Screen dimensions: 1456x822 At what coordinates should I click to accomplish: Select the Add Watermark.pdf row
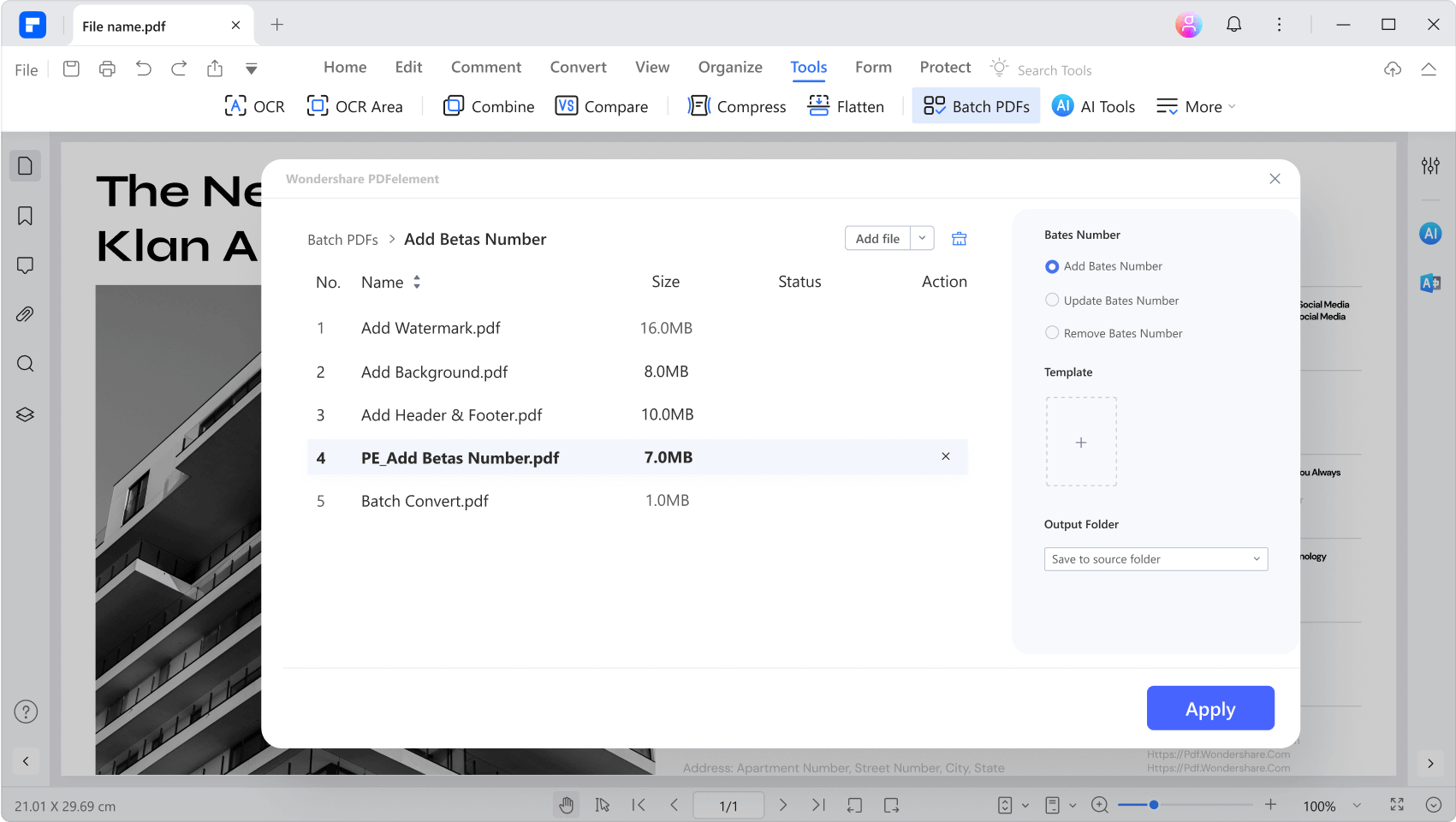[637, 328]
